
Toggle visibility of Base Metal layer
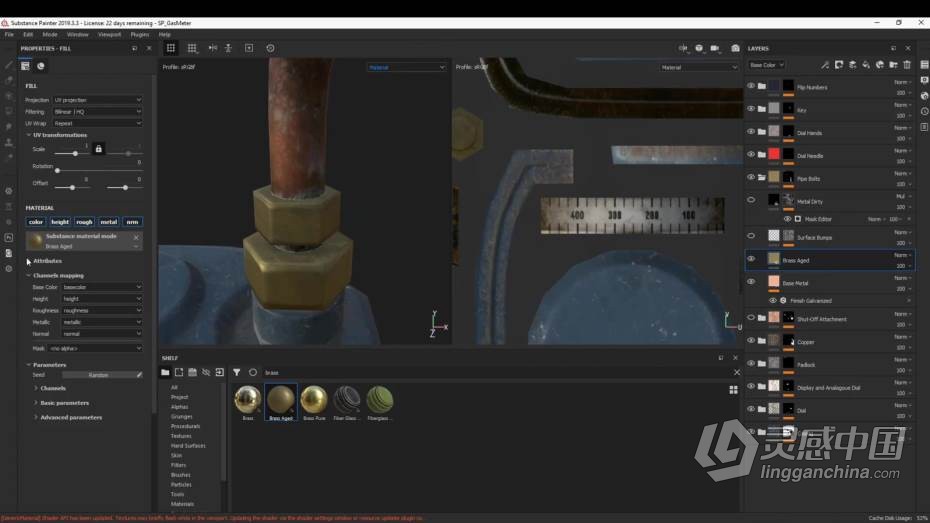click(751, 282)
